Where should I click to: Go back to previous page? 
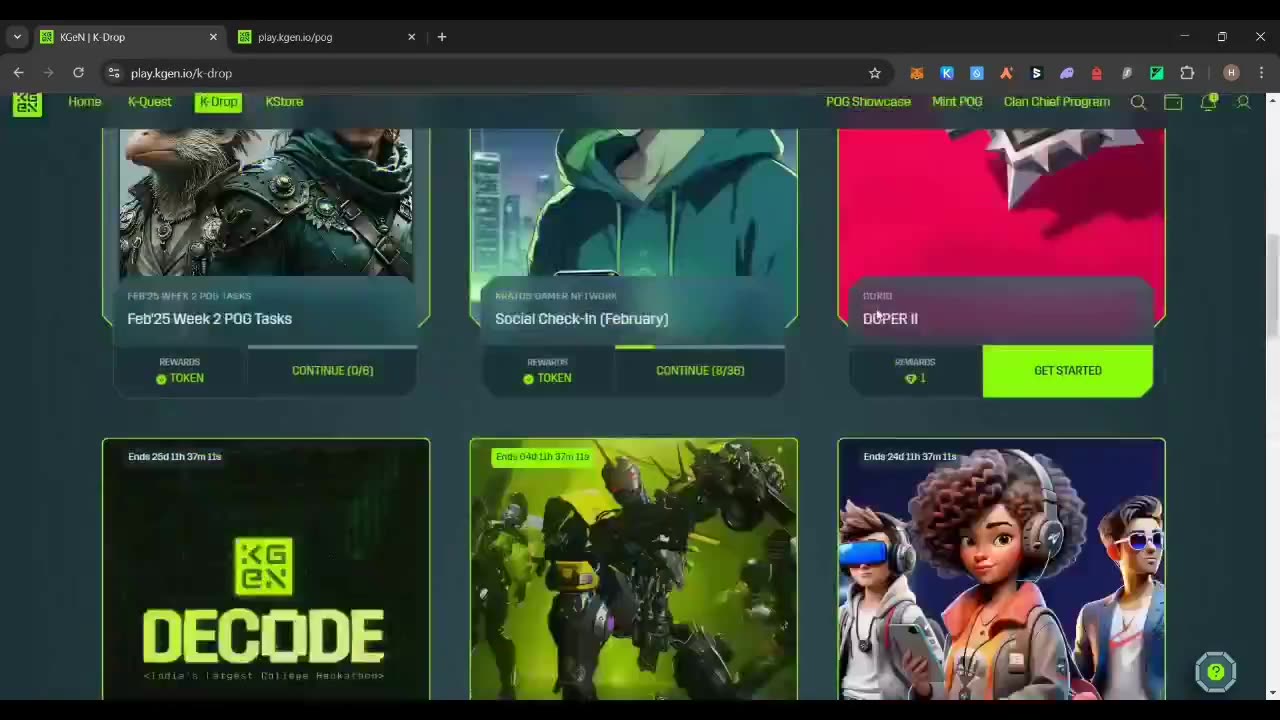pos(18,73)
